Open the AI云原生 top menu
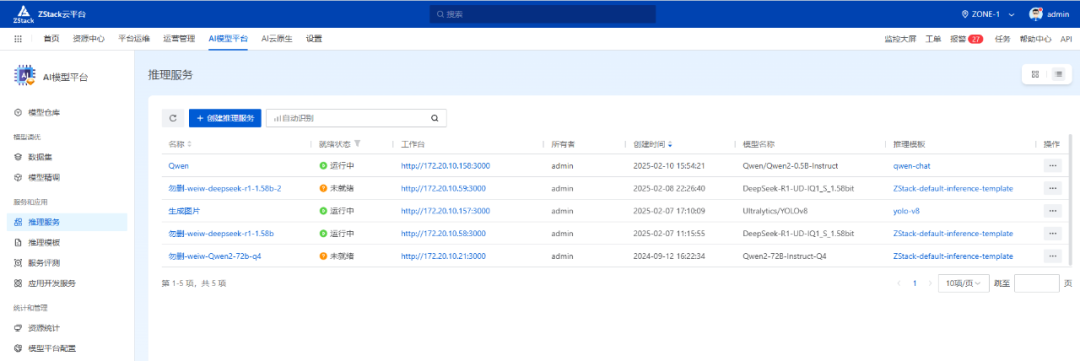1080x361 pixels. [x=277, y=39]
